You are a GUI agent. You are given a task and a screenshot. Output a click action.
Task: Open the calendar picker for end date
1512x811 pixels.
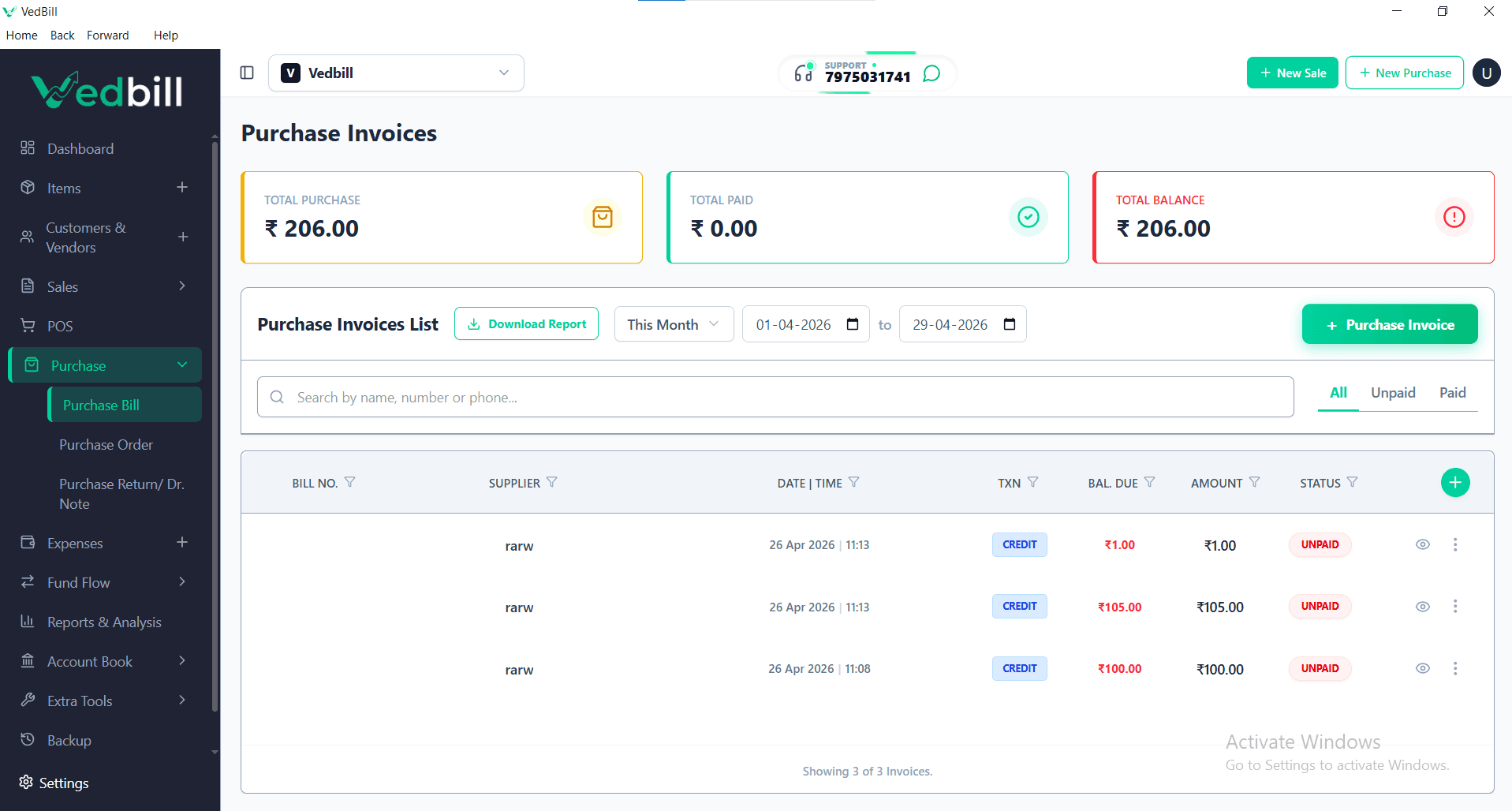pos(1010,324)
